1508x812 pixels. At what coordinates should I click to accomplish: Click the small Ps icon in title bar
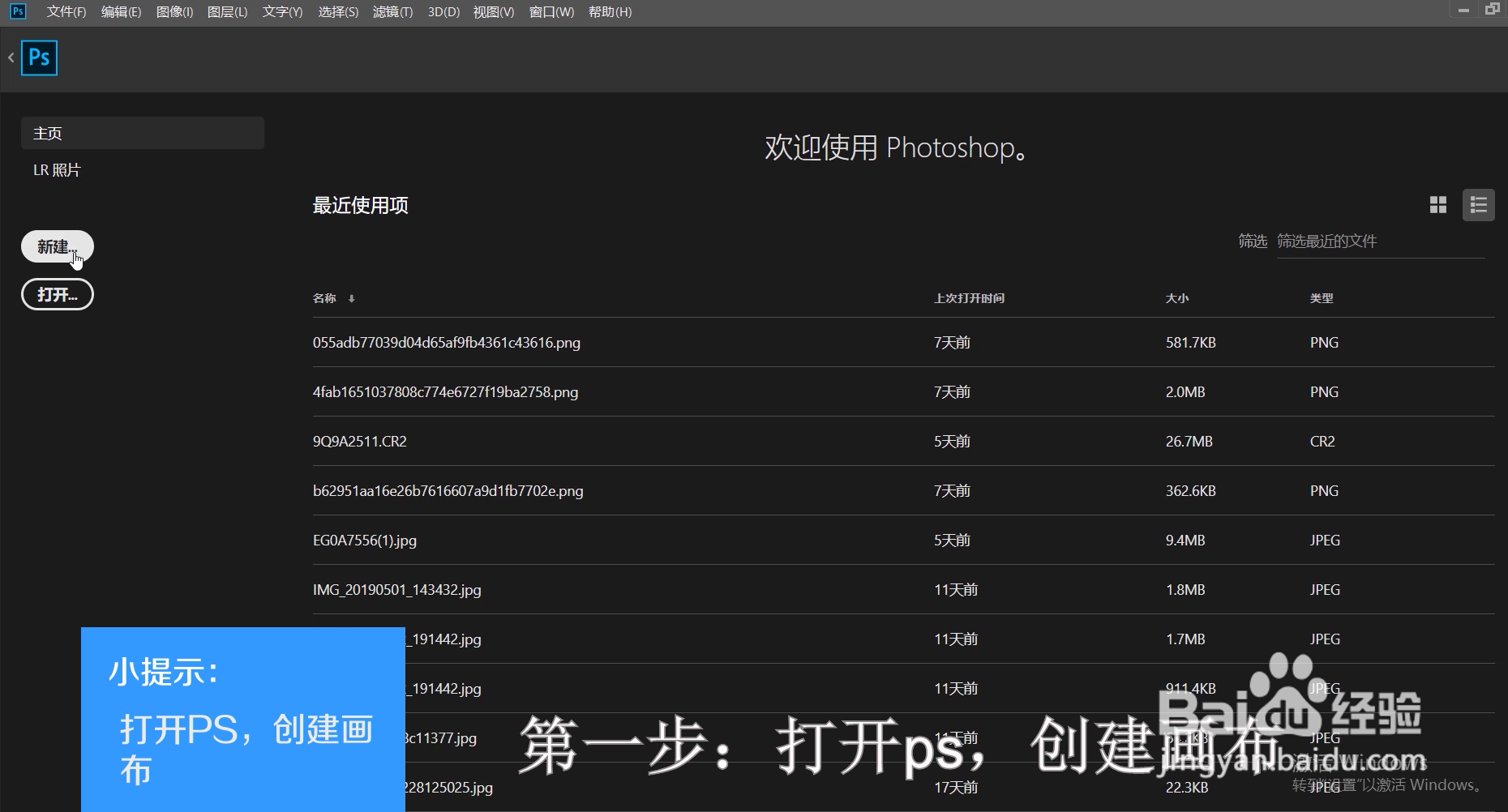click(17, 11)
